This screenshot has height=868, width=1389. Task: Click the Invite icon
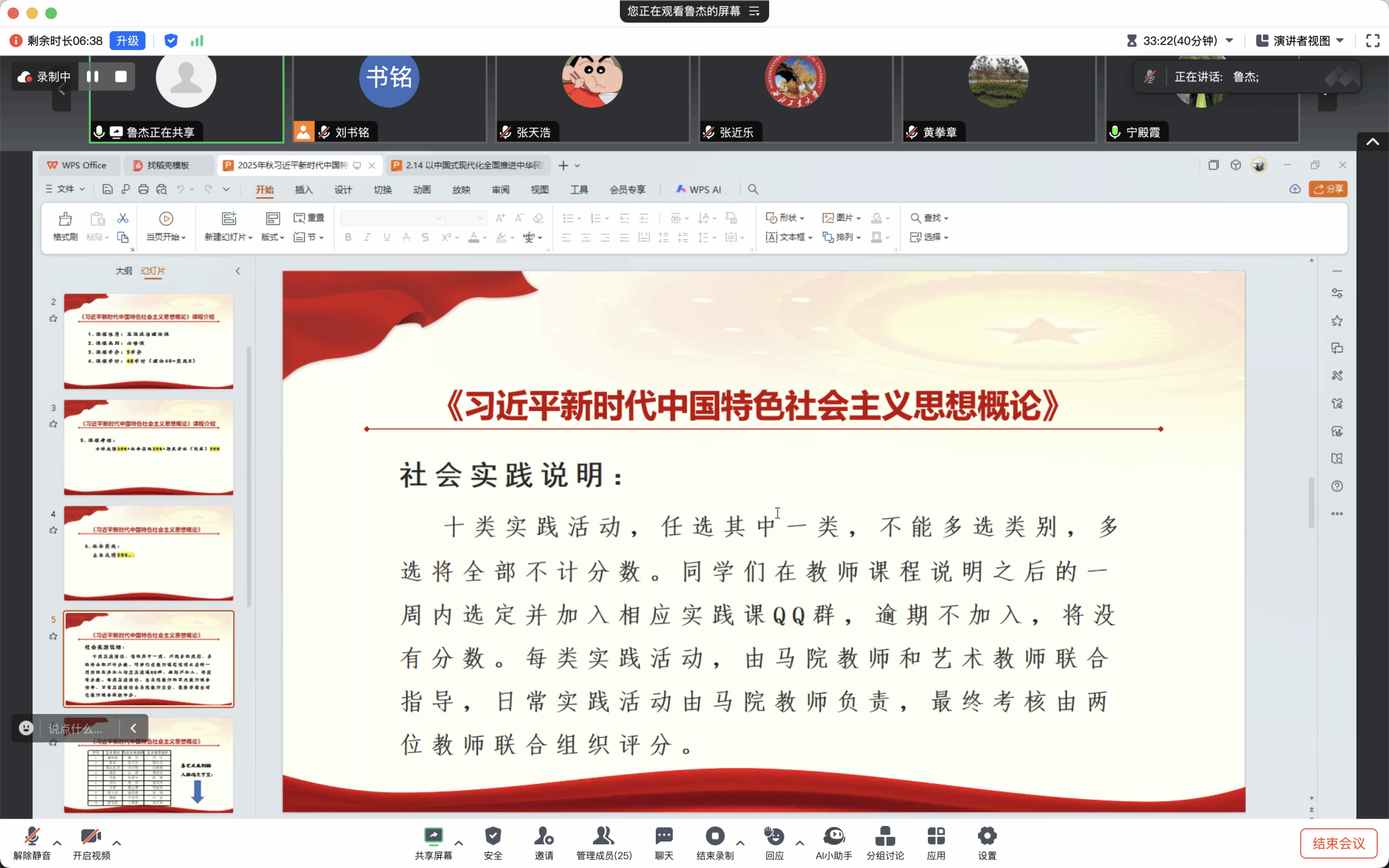point(543,836)
